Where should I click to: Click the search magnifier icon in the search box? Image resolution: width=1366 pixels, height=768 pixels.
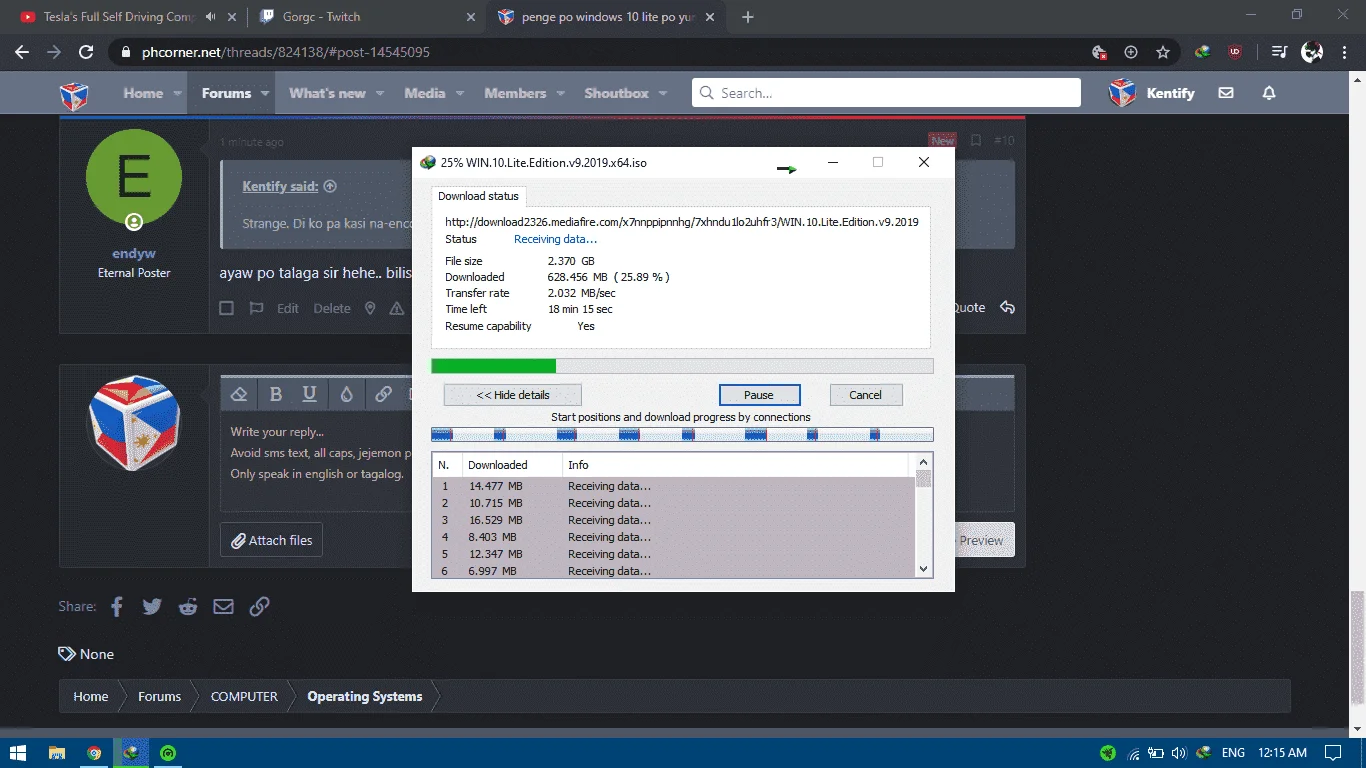tap(708, 93)
